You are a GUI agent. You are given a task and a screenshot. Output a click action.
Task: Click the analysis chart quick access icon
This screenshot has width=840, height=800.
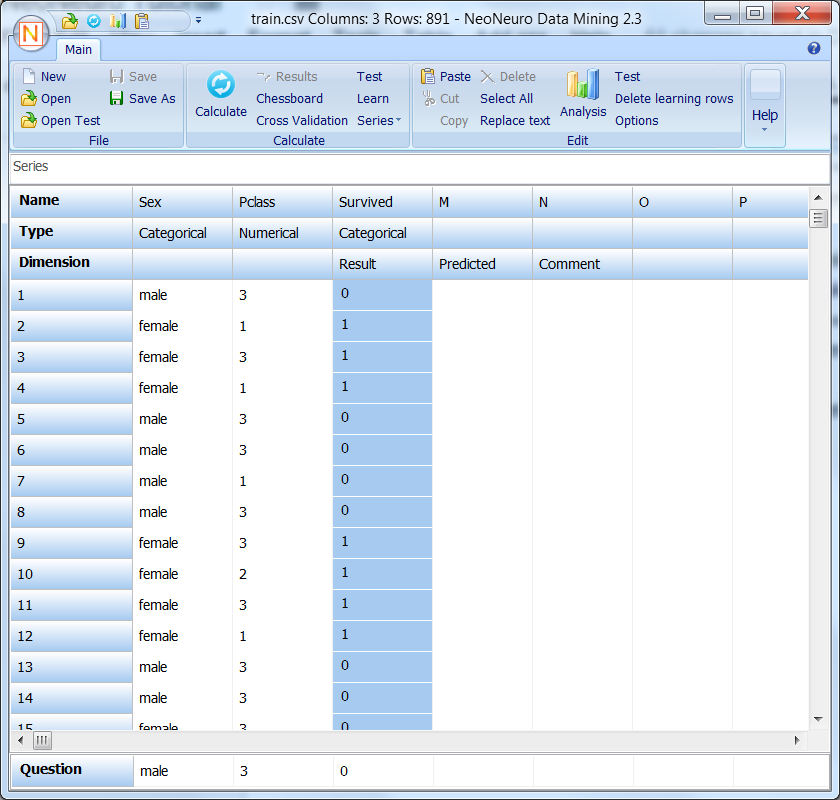(118, 21)
